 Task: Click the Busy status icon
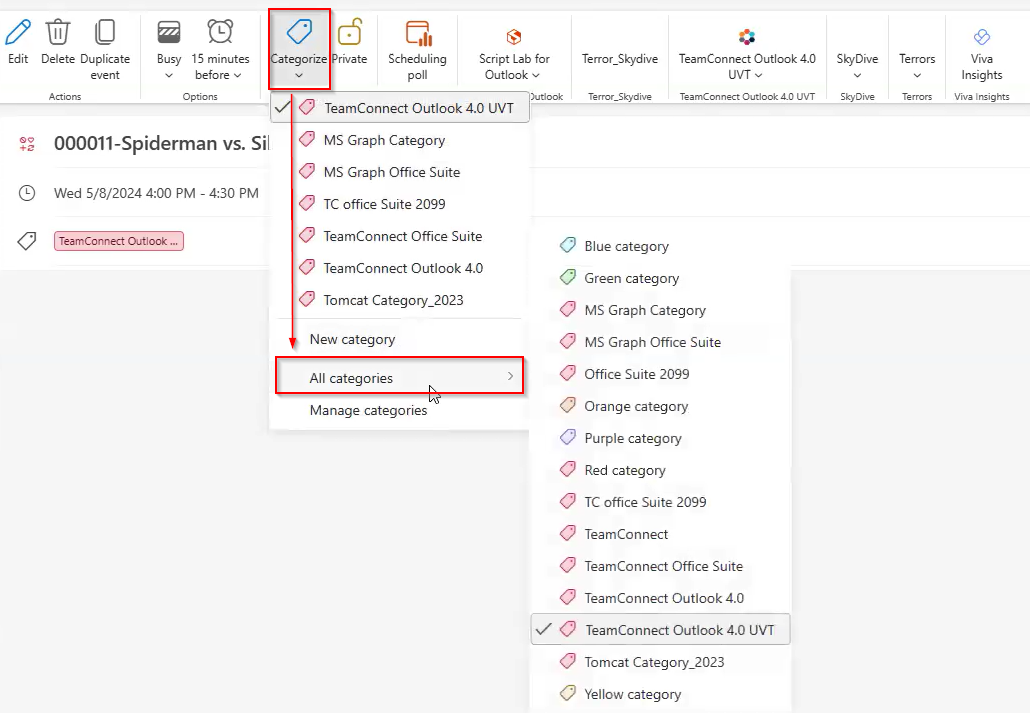point(169,32)
